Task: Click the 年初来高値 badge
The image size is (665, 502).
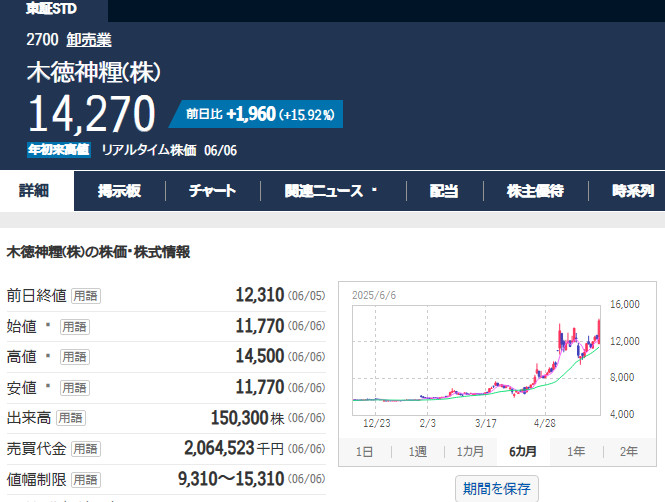Action: click(59, 150)
